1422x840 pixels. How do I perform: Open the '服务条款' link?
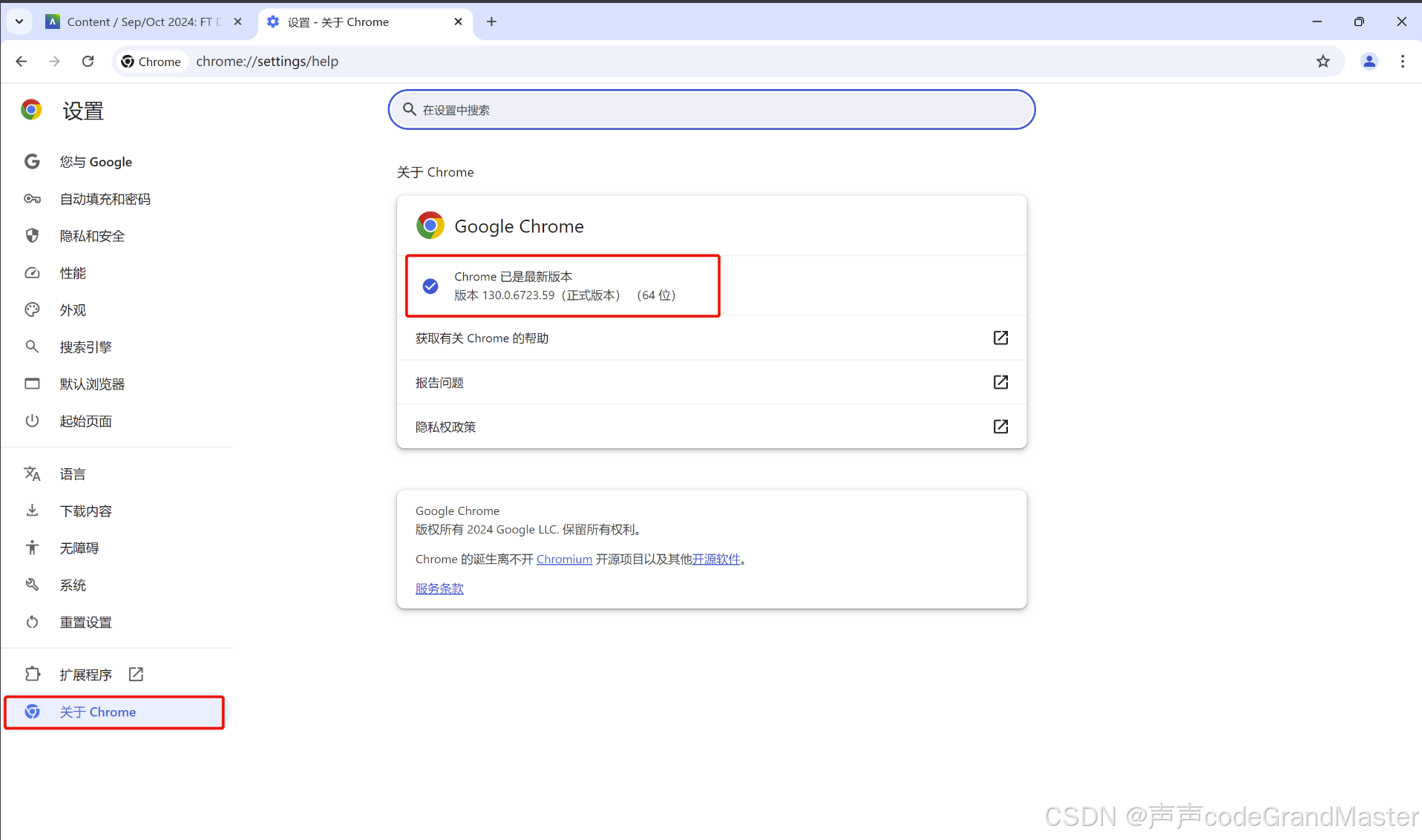439,588
